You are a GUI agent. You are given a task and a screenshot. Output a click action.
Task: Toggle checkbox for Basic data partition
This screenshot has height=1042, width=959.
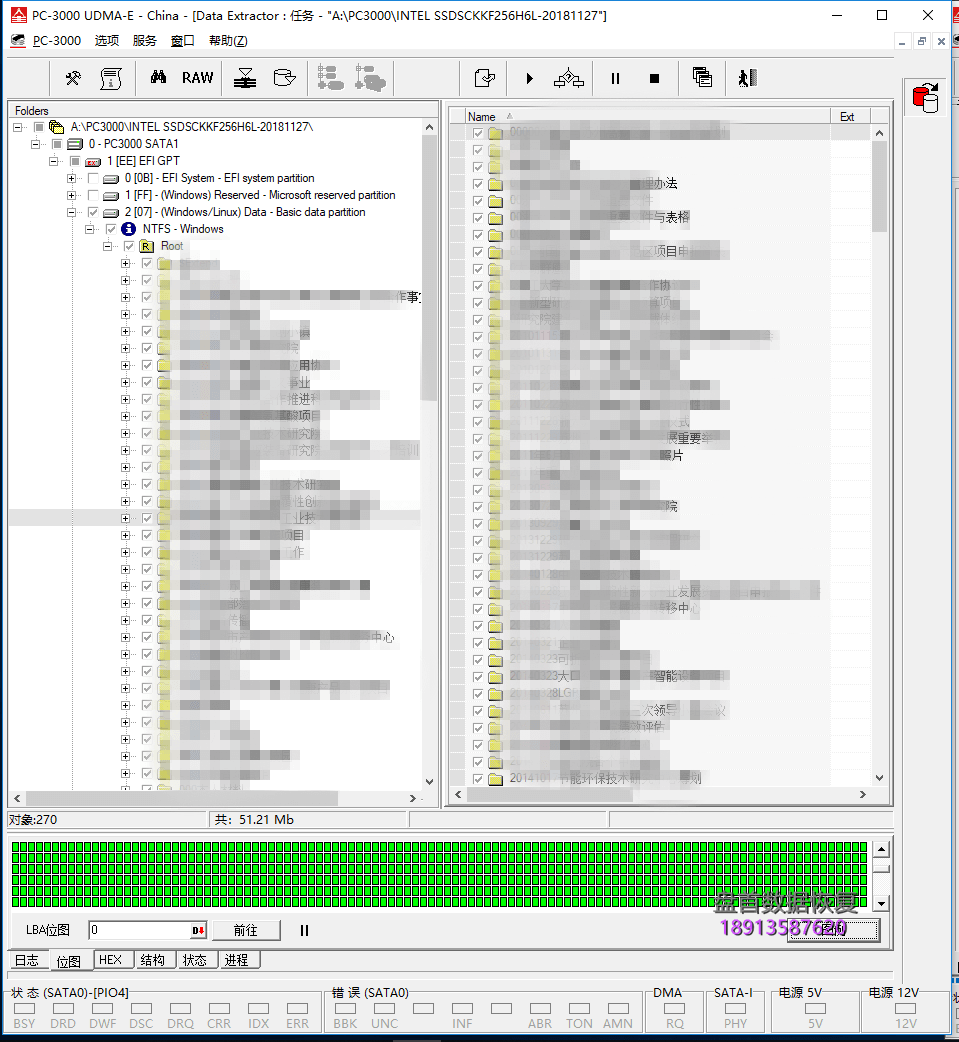(x=94, y=212)
